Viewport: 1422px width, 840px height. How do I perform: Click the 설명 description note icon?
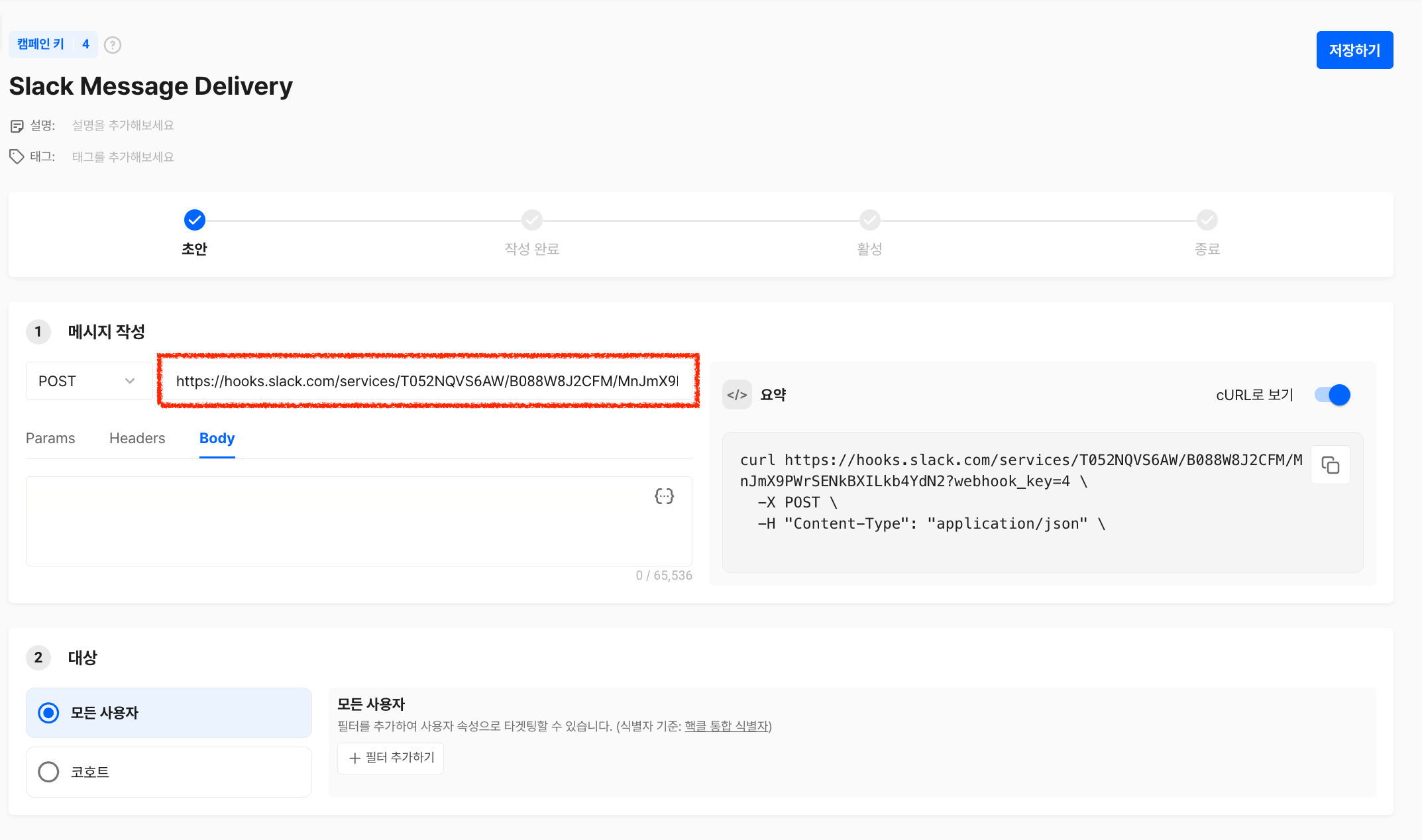pos(17,126)
